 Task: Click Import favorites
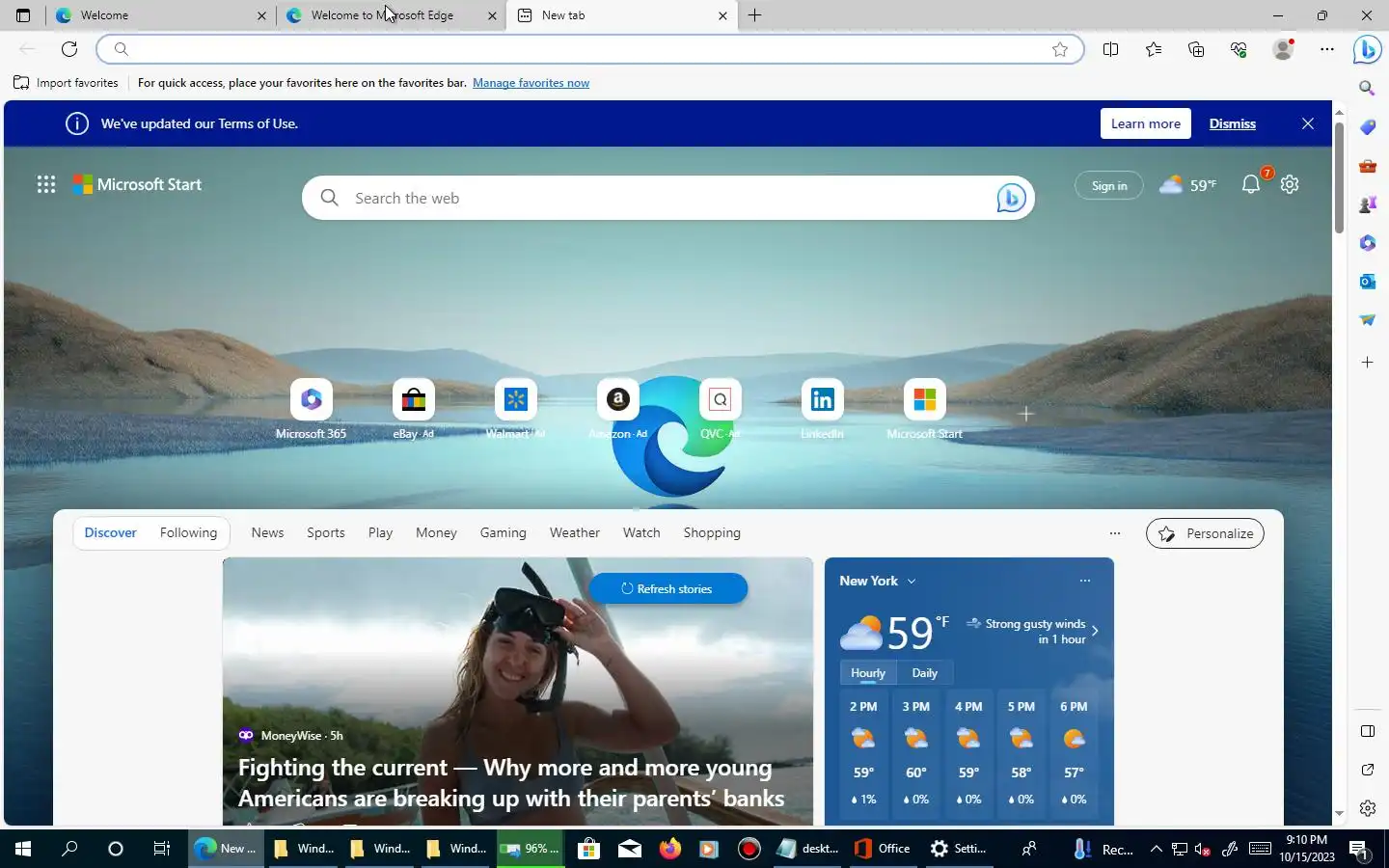(66, 83)
